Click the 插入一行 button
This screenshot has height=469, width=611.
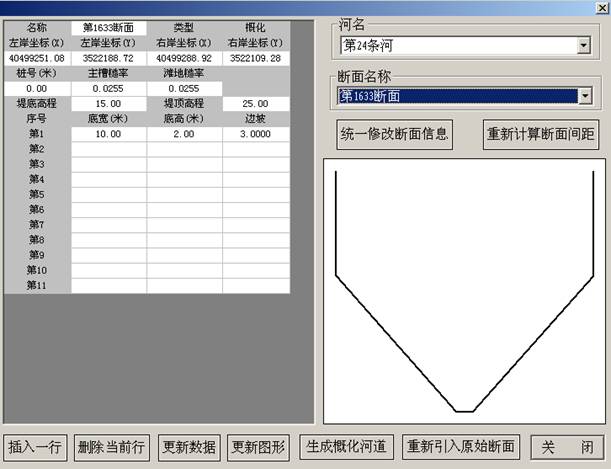[36, 446]
